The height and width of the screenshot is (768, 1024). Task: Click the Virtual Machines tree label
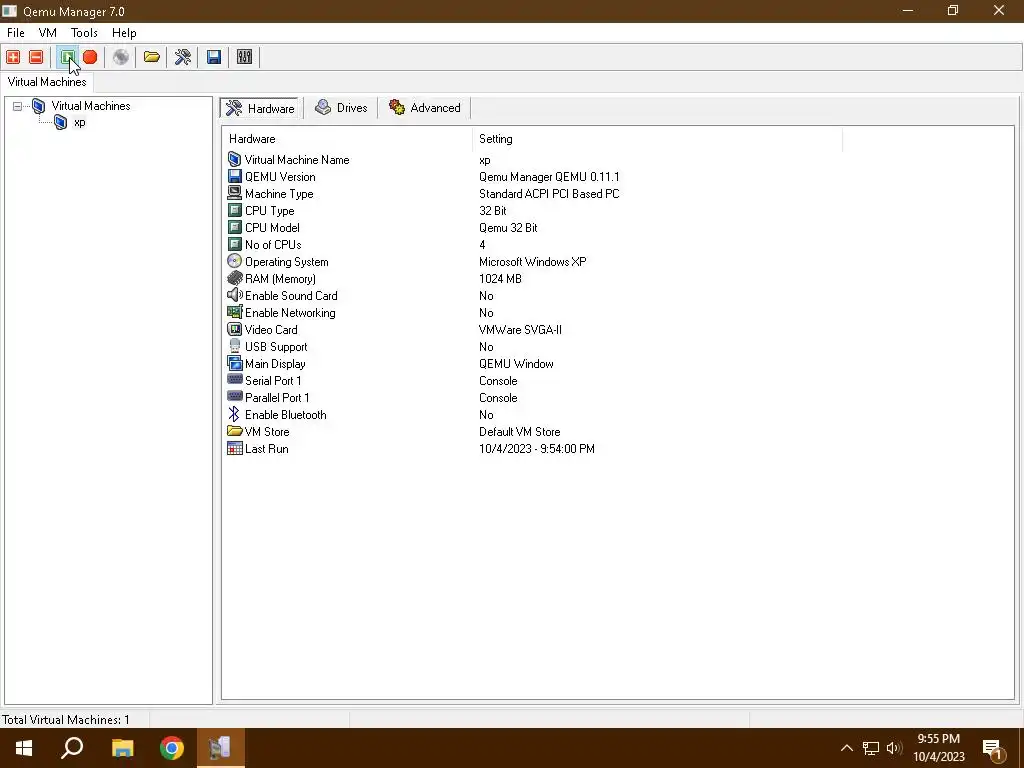click(91, 106)
